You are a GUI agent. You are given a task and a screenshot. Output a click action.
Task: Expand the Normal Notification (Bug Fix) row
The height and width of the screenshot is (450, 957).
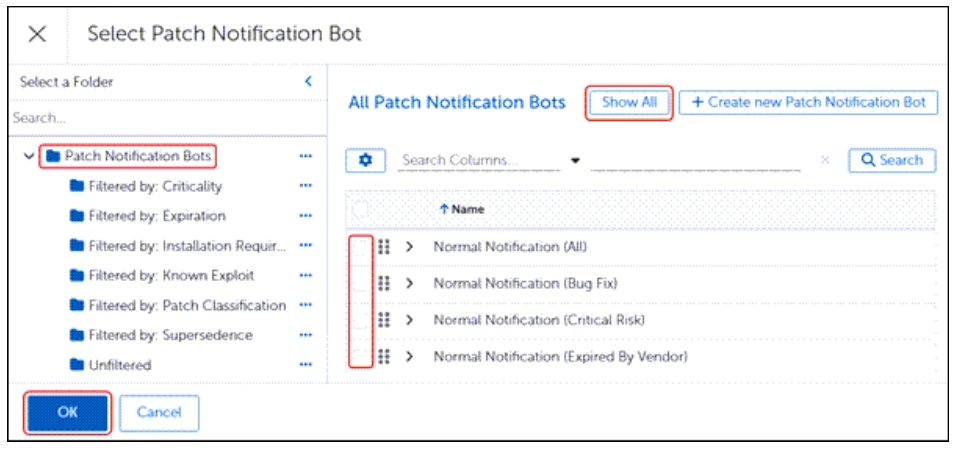pos(409,284)
